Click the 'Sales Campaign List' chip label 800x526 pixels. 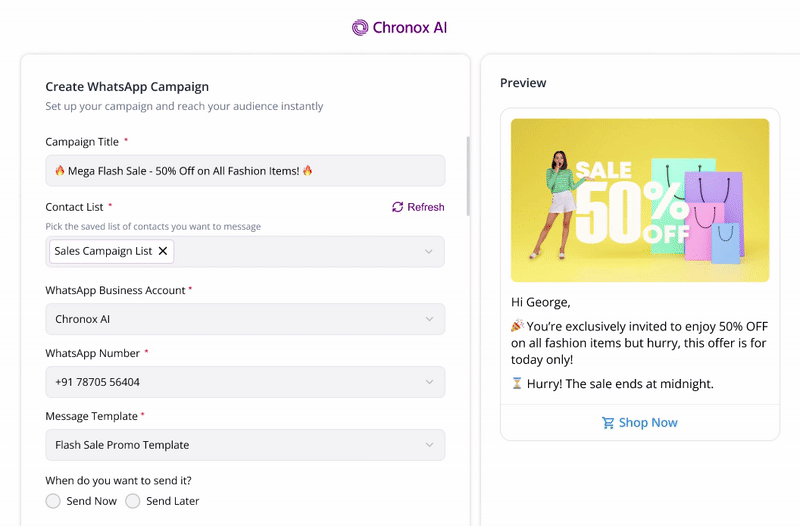coord(103,251)
